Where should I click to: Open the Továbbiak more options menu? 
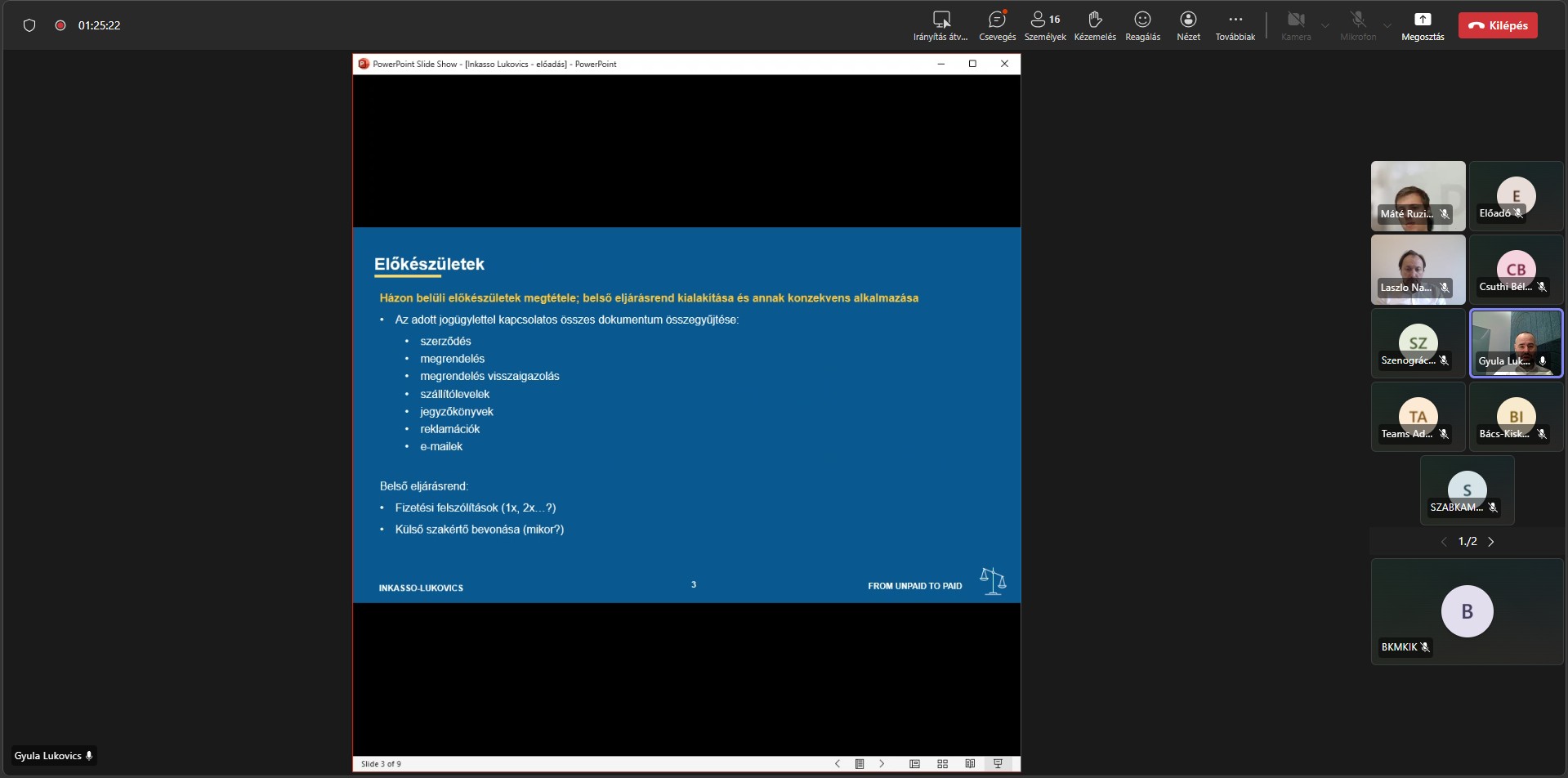(1235, 25)
